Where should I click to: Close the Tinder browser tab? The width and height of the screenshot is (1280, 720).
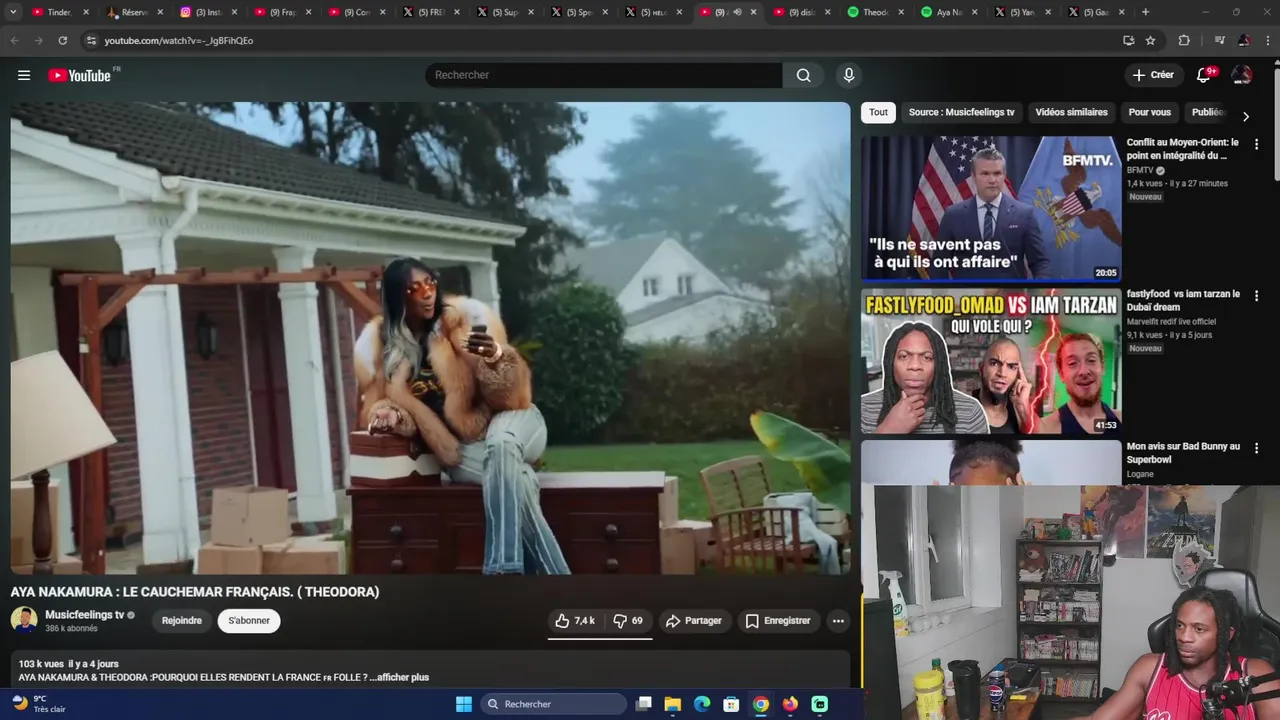(85, 12)
